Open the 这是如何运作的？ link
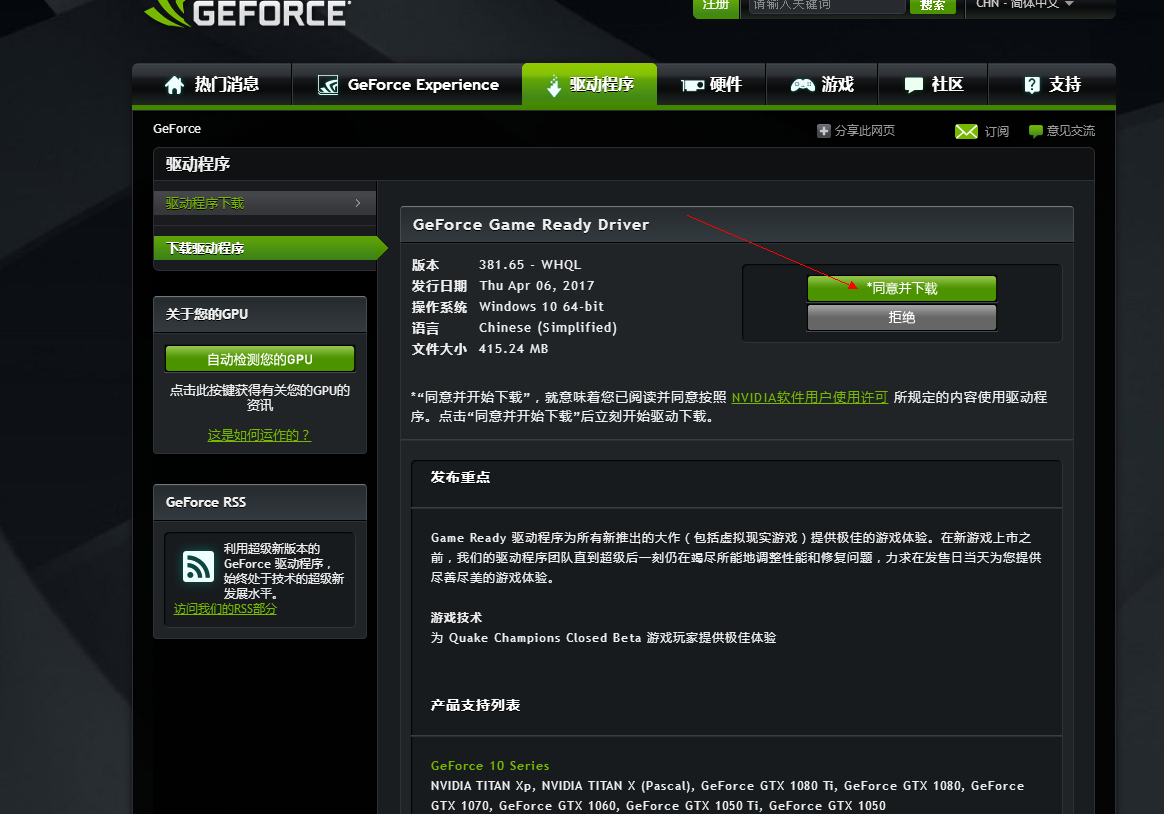Screen dimensions: 1164x814 tap(259, 435)
